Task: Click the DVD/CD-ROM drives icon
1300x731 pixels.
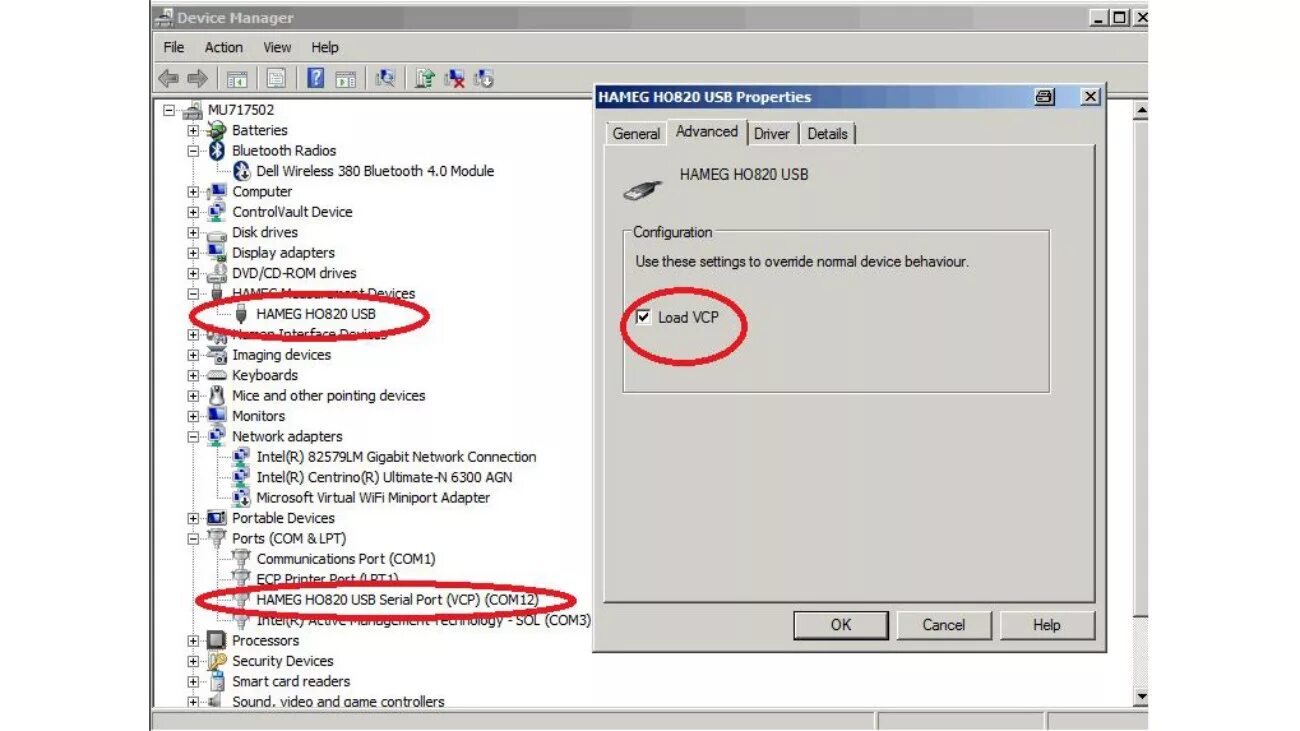Action: [216, 273]
